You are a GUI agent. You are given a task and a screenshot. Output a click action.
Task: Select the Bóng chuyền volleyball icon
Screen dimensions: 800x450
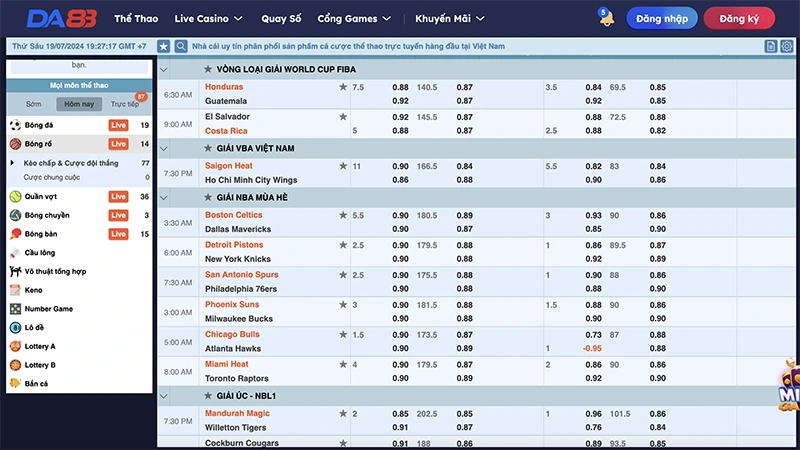15,215
